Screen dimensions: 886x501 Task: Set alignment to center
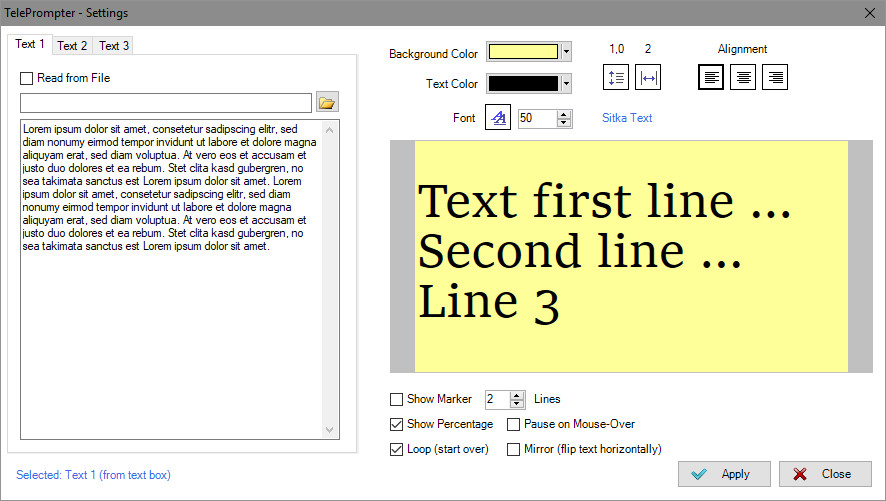[x=743, y=77]
